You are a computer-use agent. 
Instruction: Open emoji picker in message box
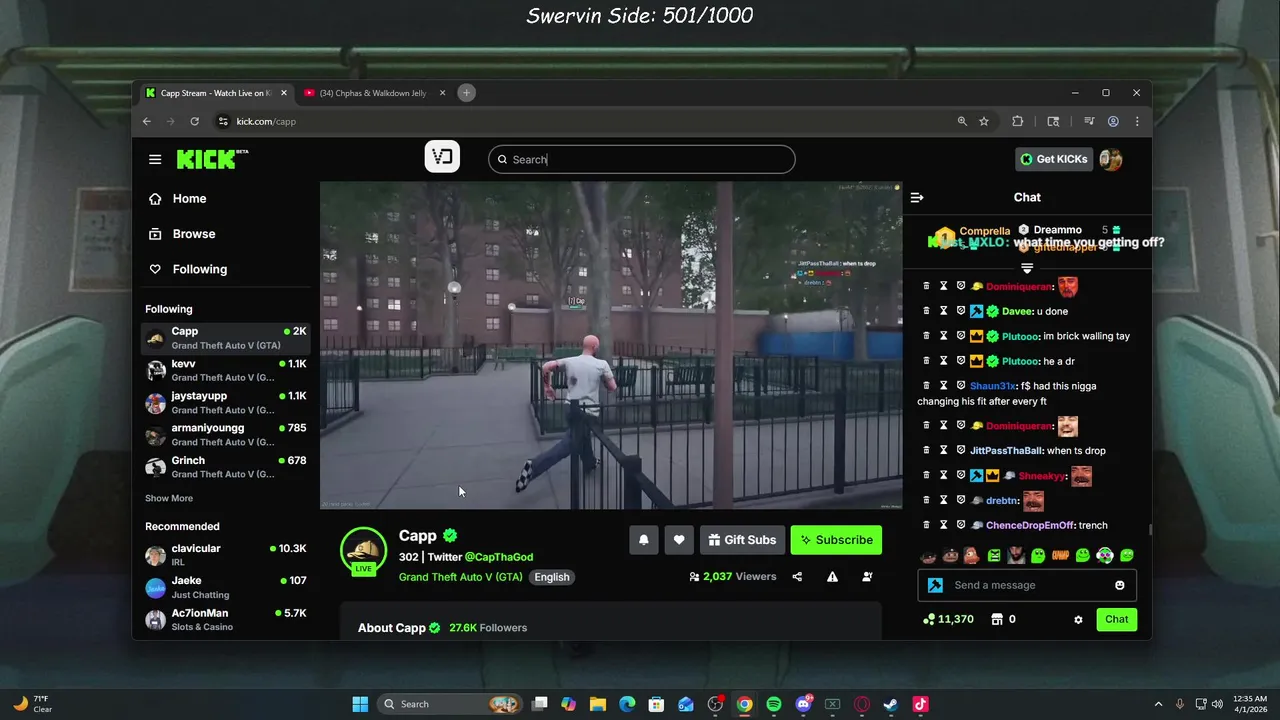click(1120, 585)
